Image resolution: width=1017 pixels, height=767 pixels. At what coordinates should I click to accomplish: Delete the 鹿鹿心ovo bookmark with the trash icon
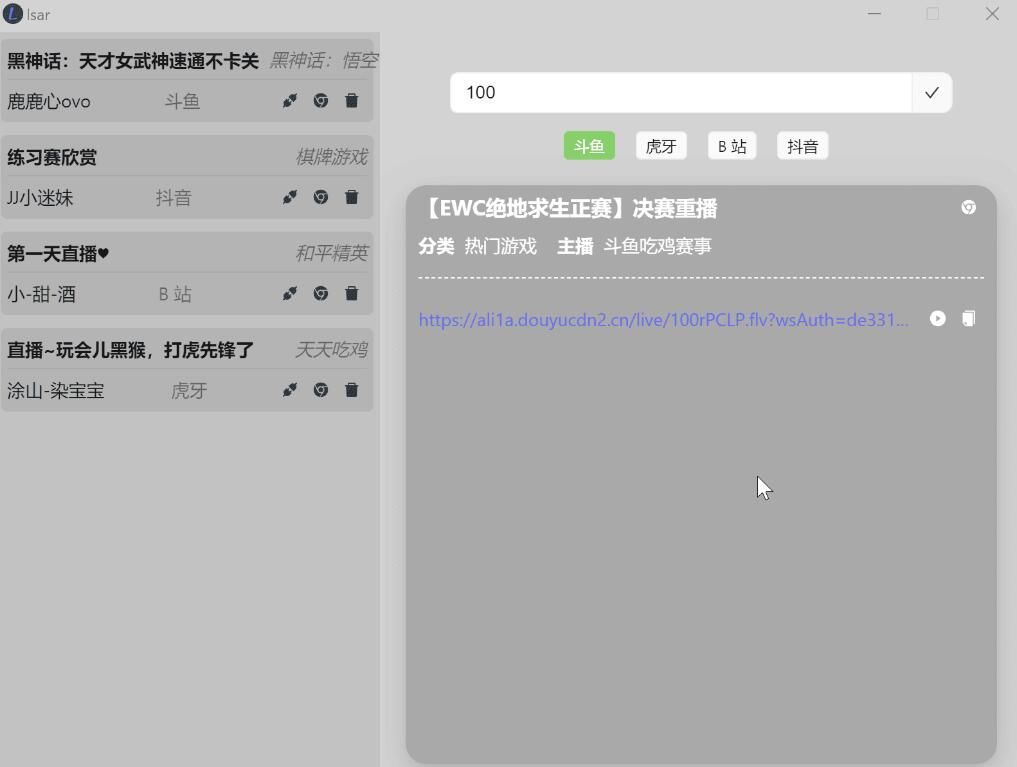click(352, 100)
